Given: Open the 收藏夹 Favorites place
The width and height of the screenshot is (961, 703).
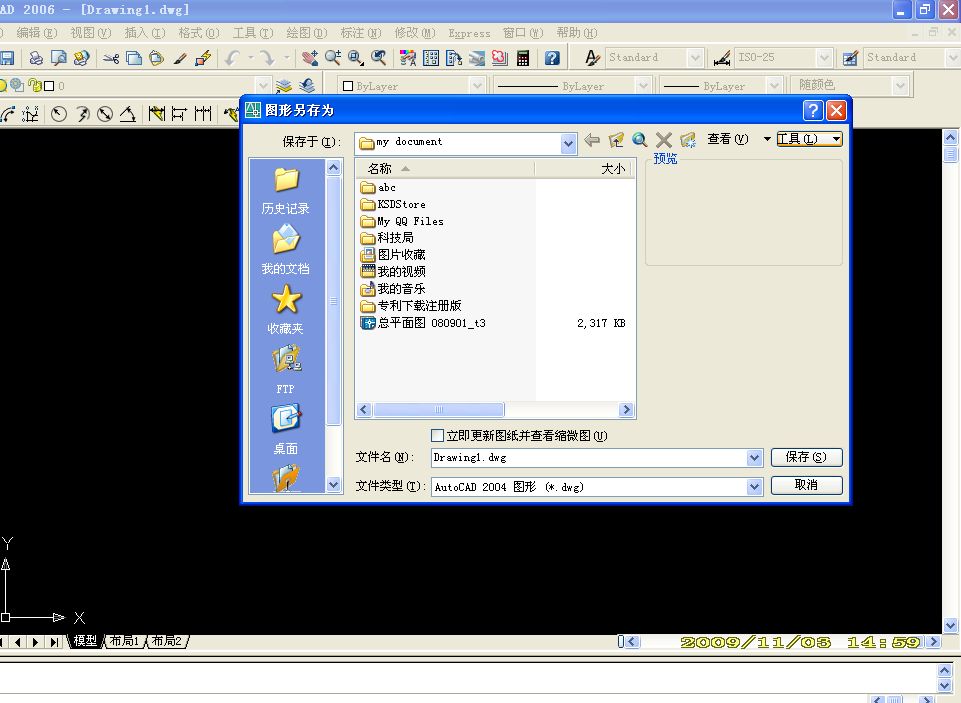Looking at the screenshot, I should click(286, 310).
